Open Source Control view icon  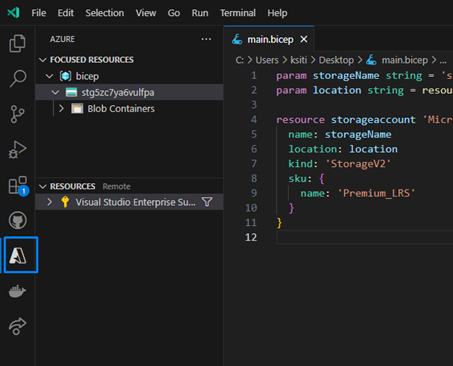tap(17, 114)
